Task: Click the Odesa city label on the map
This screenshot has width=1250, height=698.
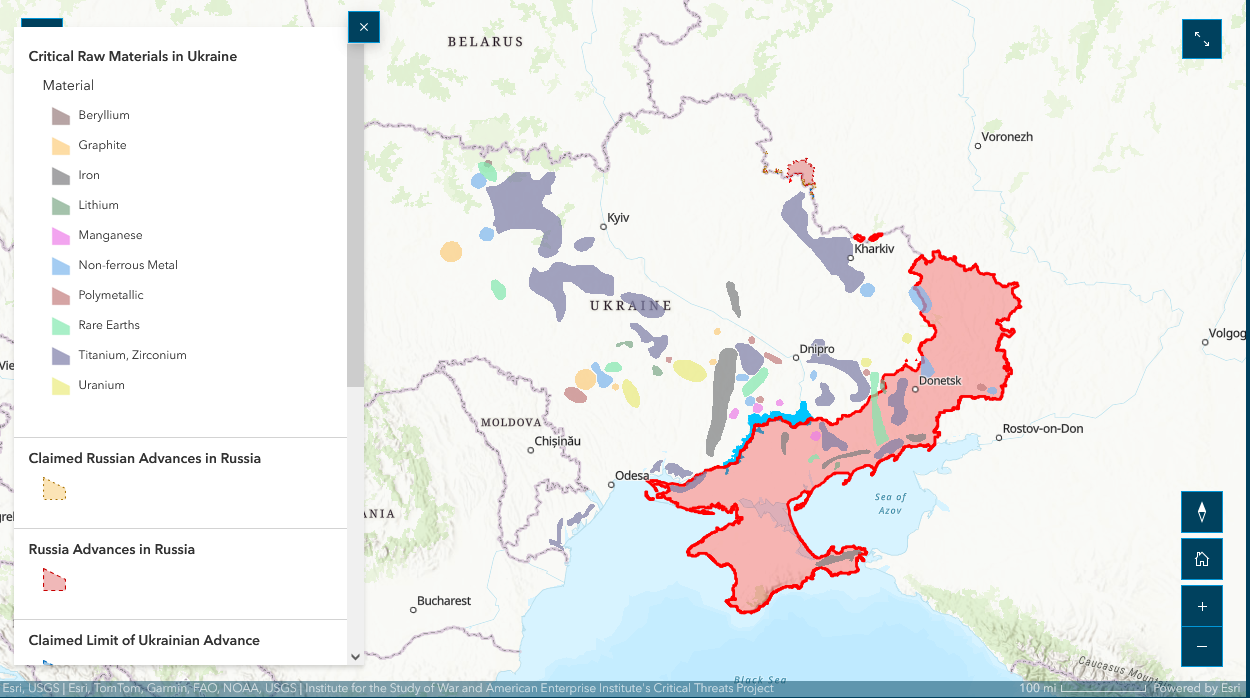Action: pos(632,476)
